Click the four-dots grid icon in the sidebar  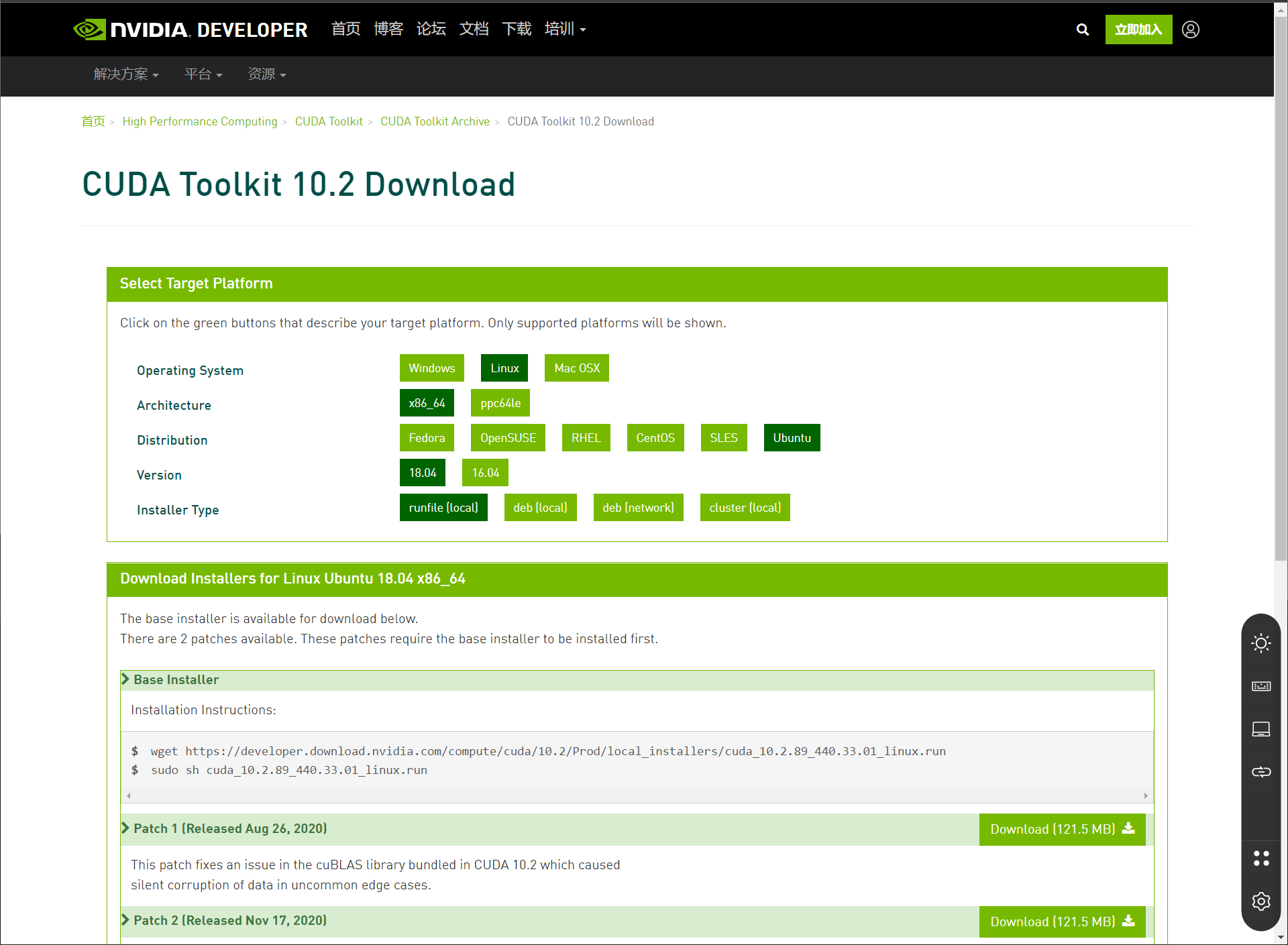[x=1260, y=858]
